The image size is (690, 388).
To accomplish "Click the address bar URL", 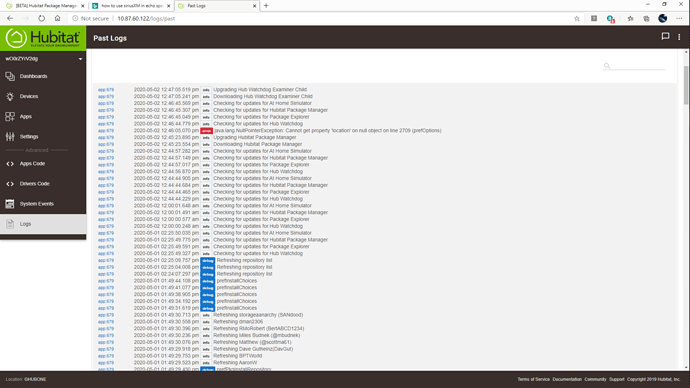I will [146, 18].
